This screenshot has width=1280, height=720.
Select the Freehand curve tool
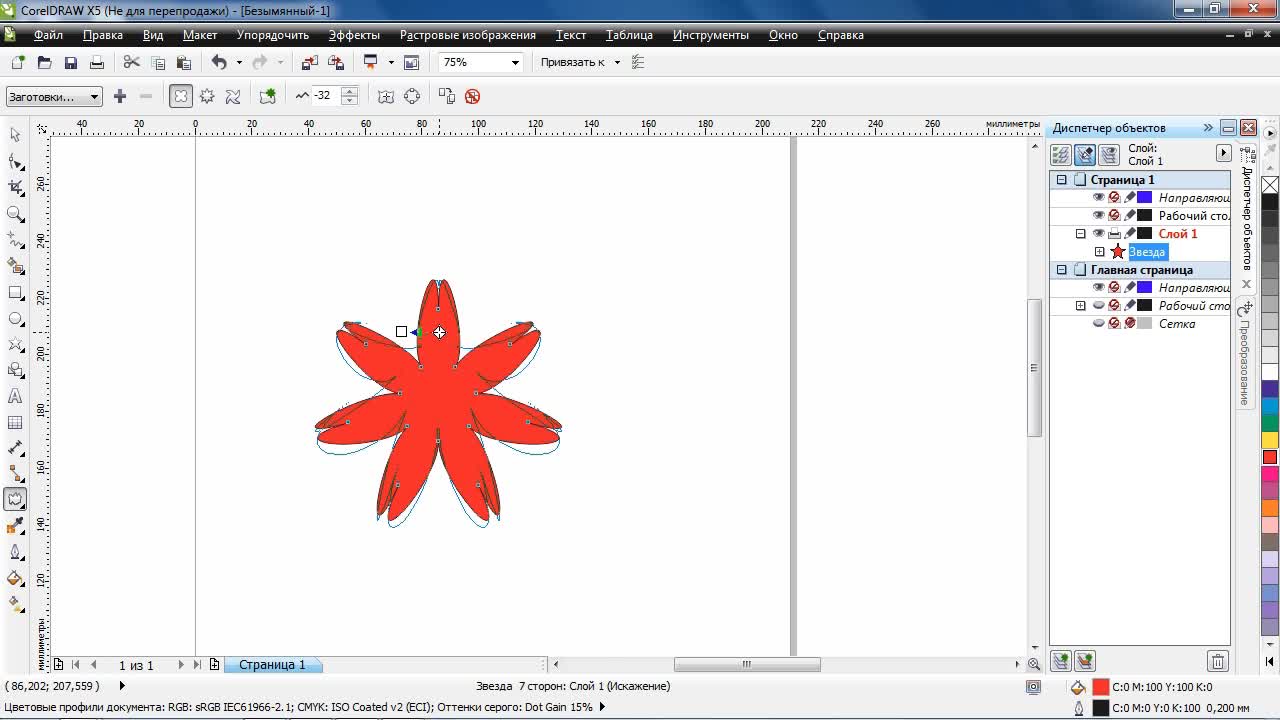click(15, 240)
